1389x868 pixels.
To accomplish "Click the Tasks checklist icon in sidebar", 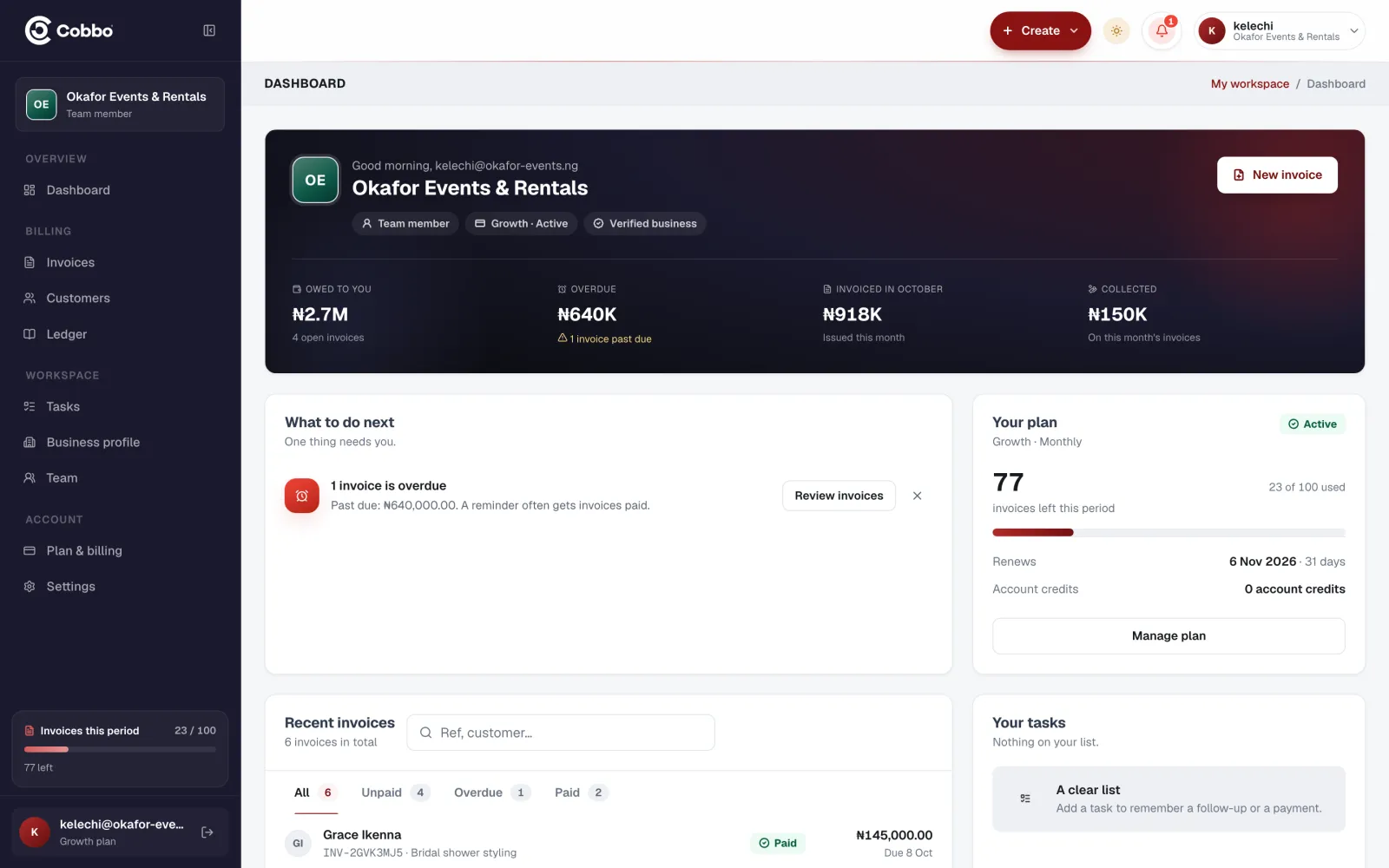I will 30,406.
